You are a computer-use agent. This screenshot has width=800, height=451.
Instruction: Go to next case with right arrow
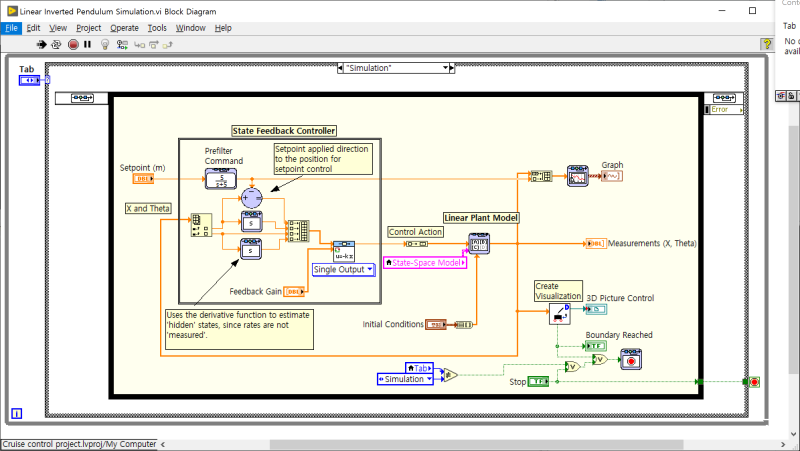click(452, 68)
